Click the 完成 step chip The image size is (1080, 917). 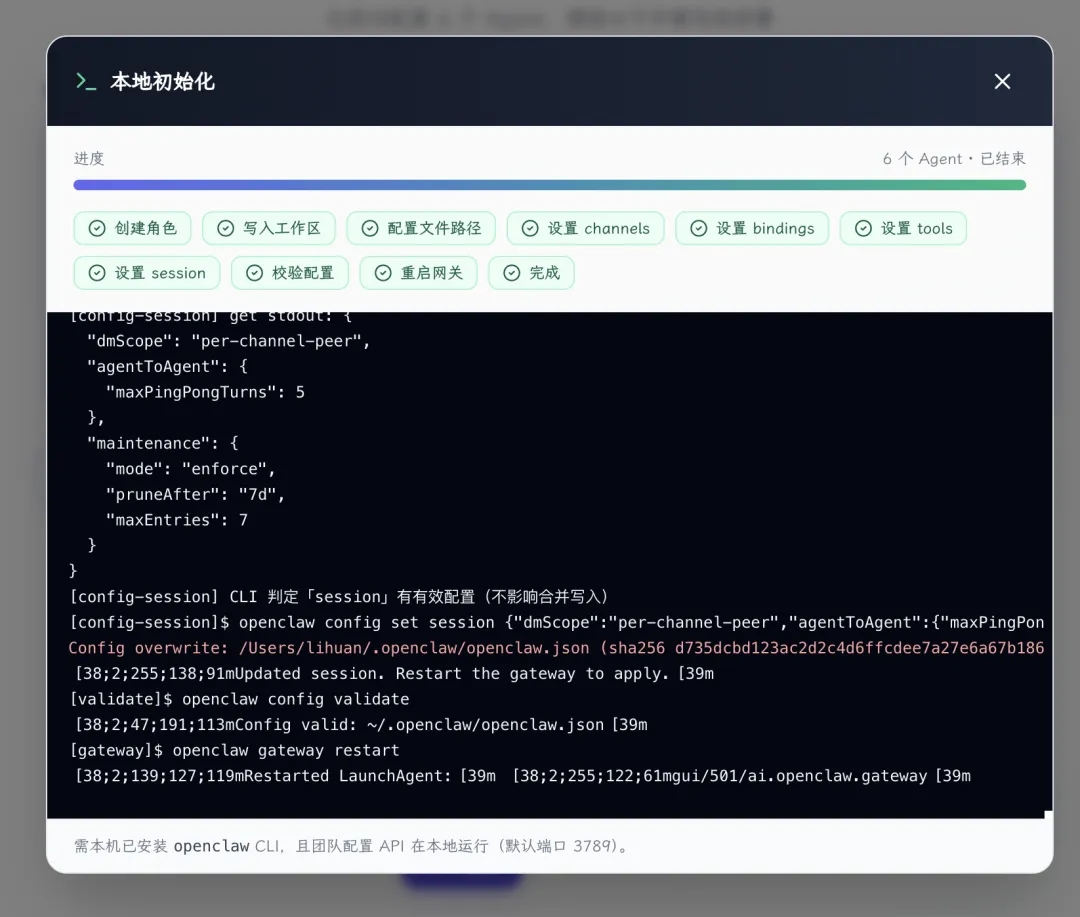point(531,273)
